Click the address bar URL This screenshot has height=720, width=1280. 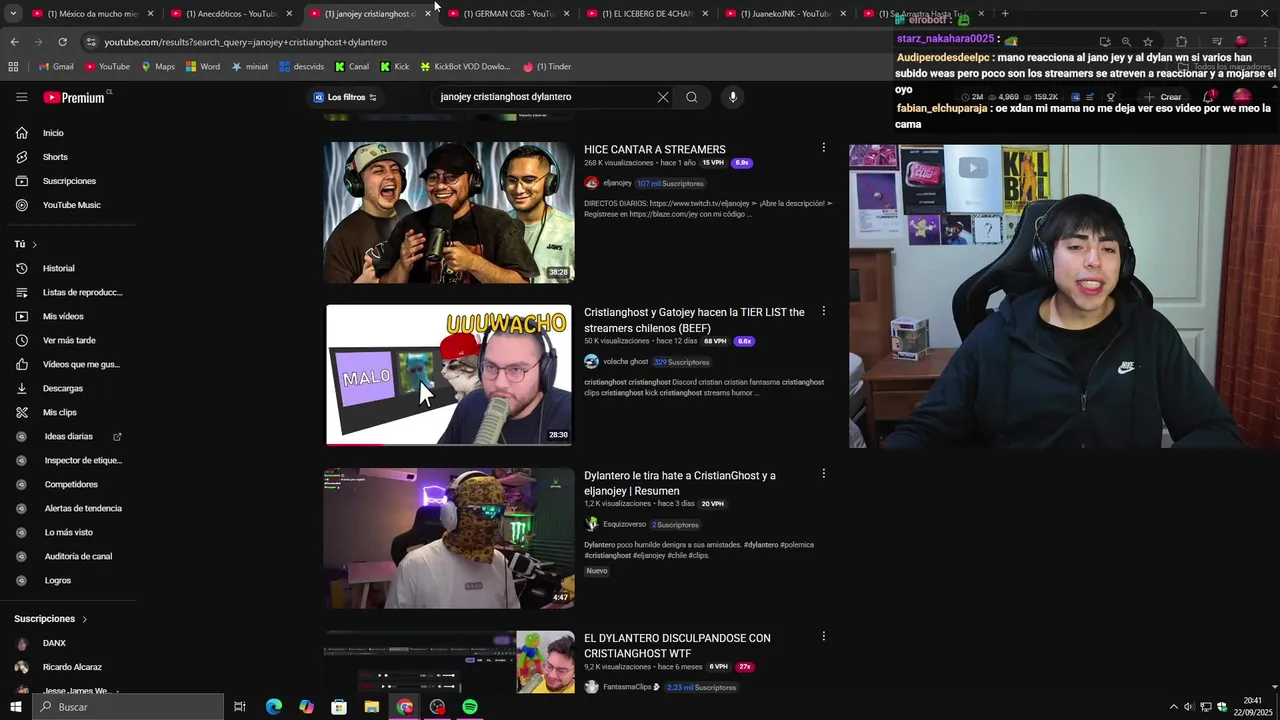245,42
